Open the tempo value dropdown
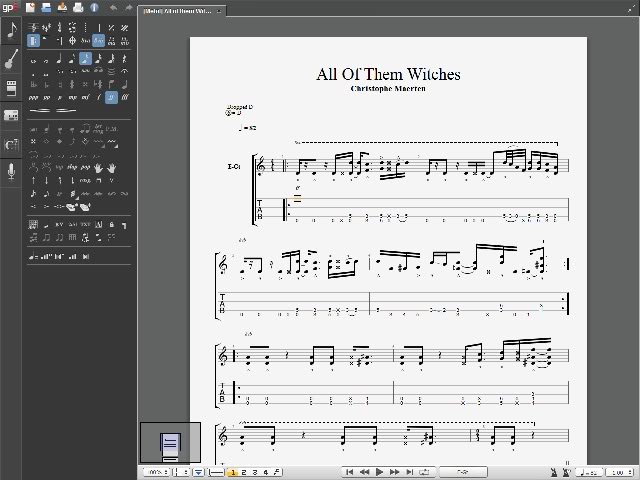The image size is (640, 480). click(590, 473)
